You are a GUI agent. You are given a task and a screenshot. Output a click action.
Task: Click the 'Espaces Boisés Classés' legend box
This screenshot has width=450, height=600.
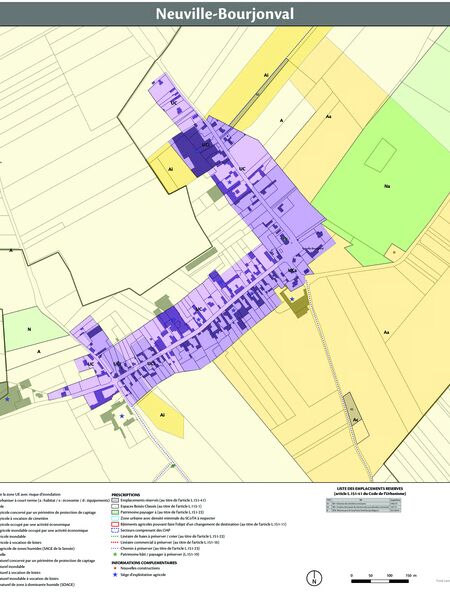[115, 506]
